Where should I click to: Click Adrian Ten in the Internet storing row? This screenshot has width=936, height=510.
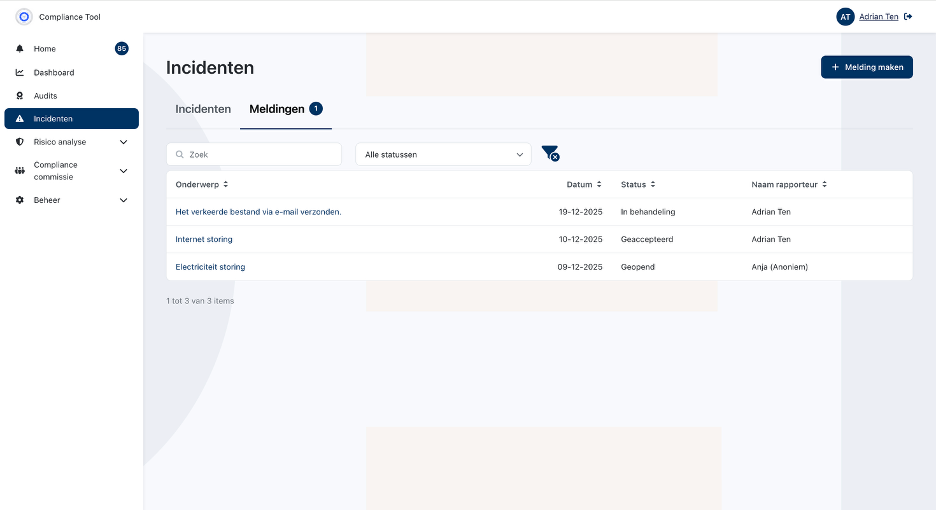[771, 239]
